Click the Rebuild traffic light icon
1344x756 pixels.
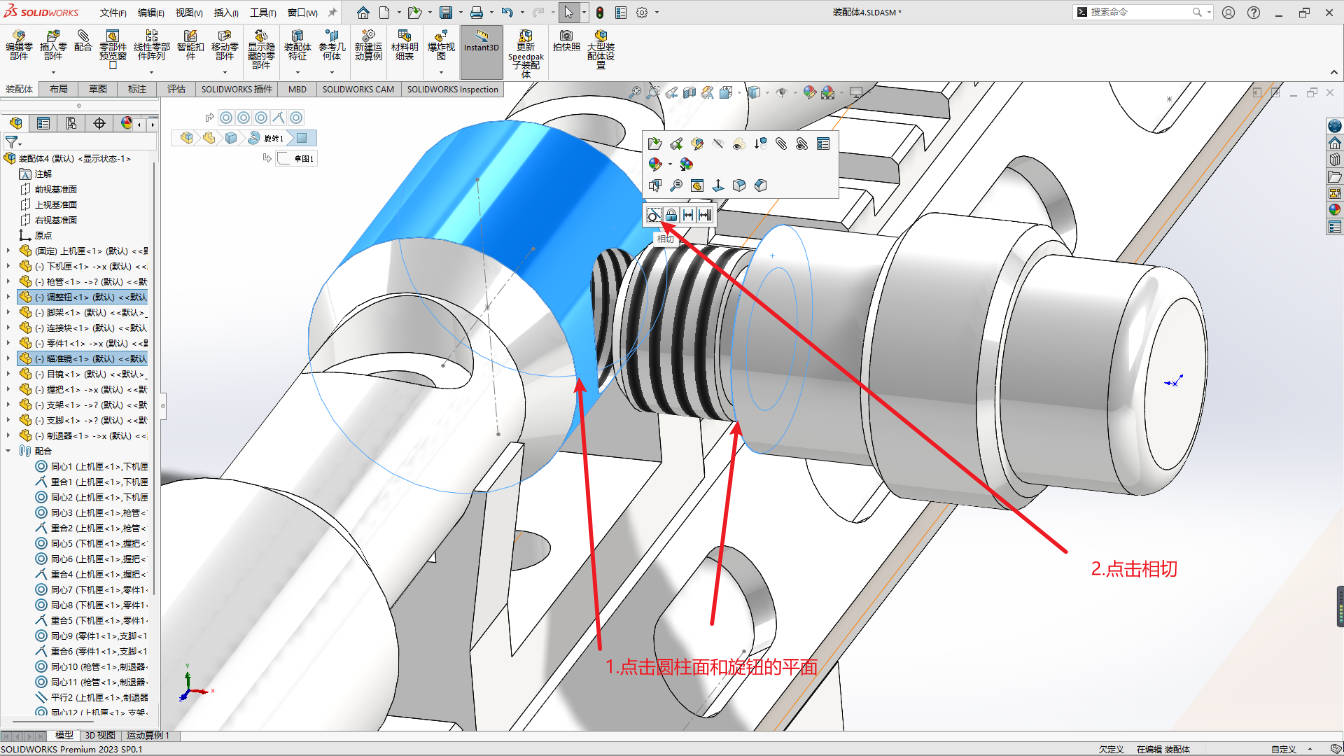599,12
